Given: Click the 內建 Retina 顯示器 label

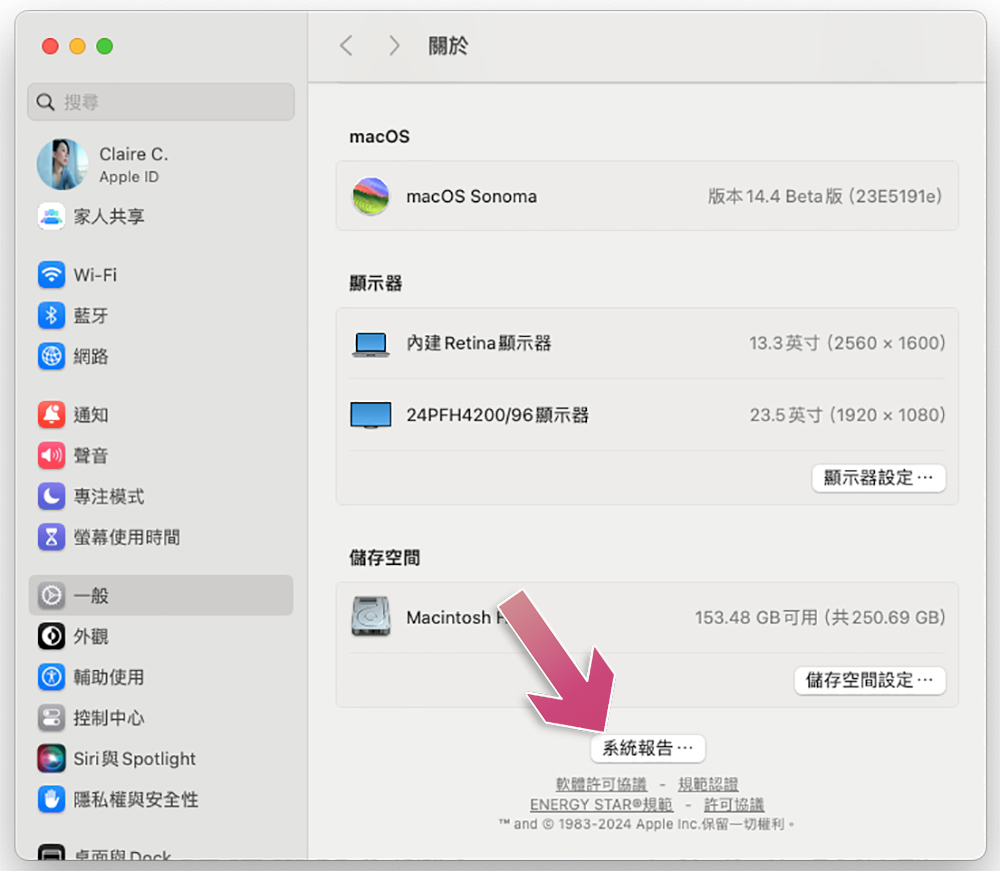Looking at the screenshot, I should [479, 343].
